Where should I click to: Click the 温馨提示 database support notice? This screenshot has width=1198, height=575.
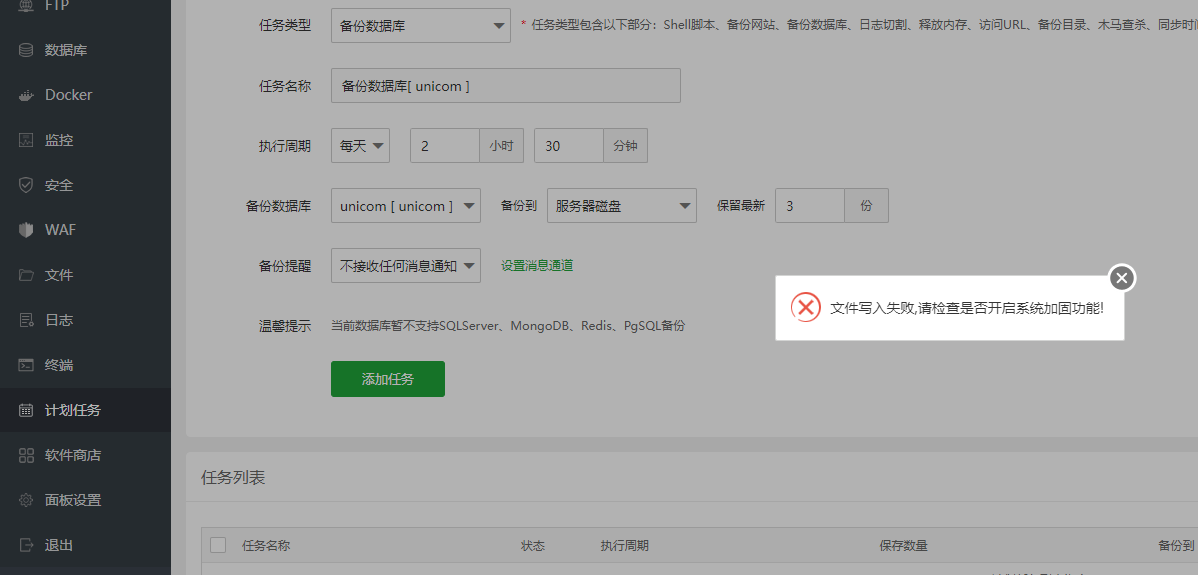pos(508,326)
